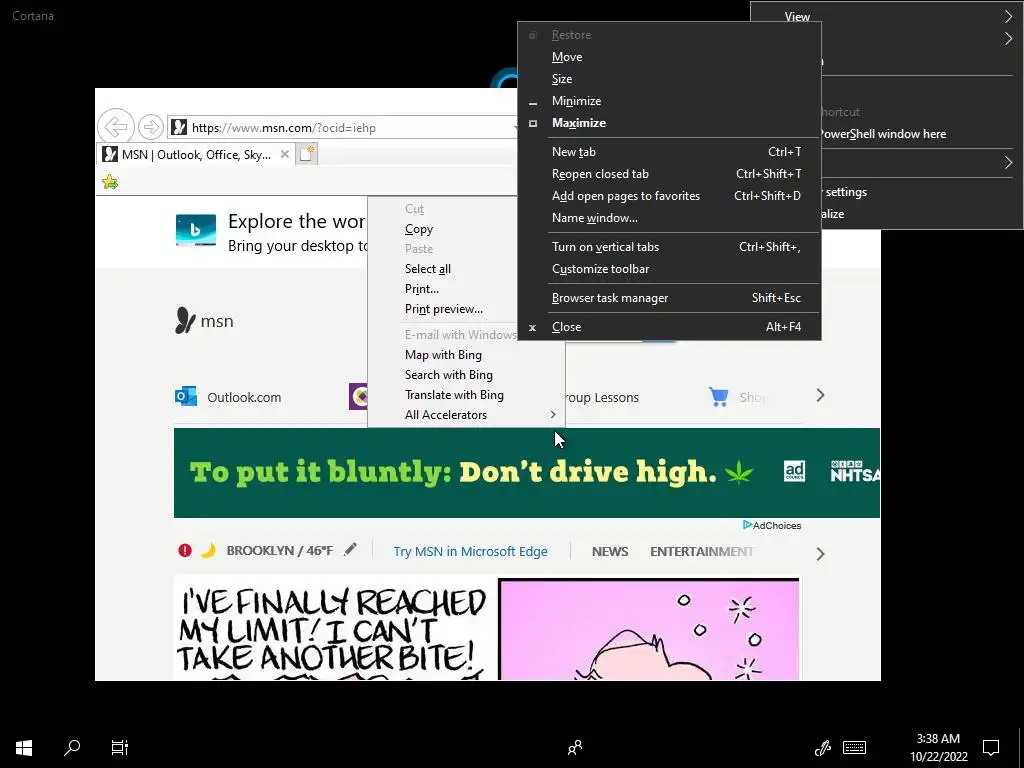1024x768 pixels.
Task: Expand the View submenu arrow
Action: [x=1008, y=17]
